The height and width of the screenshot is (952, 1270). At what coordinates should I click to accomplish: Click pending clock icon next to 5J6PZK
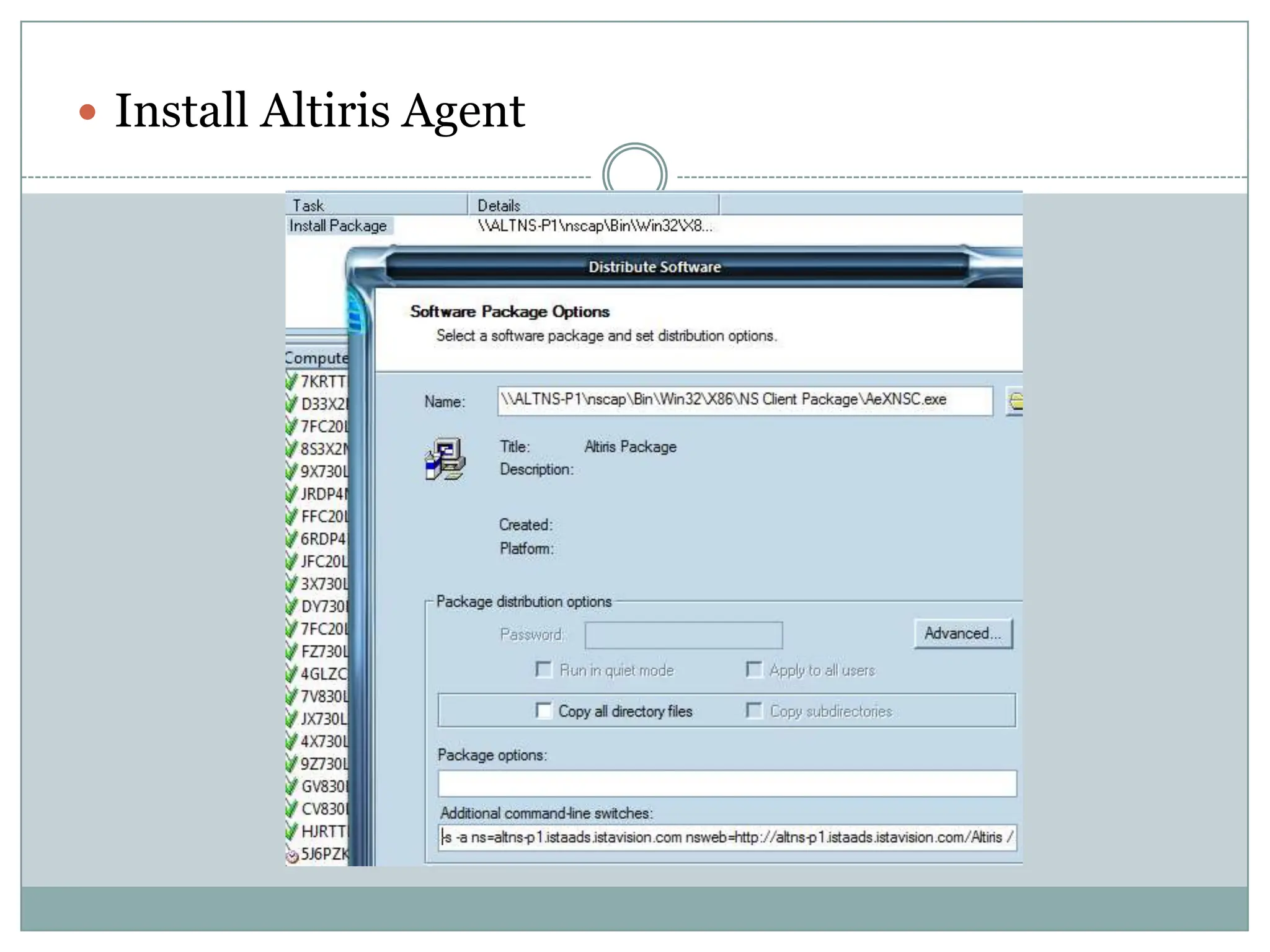click(292, 856)
